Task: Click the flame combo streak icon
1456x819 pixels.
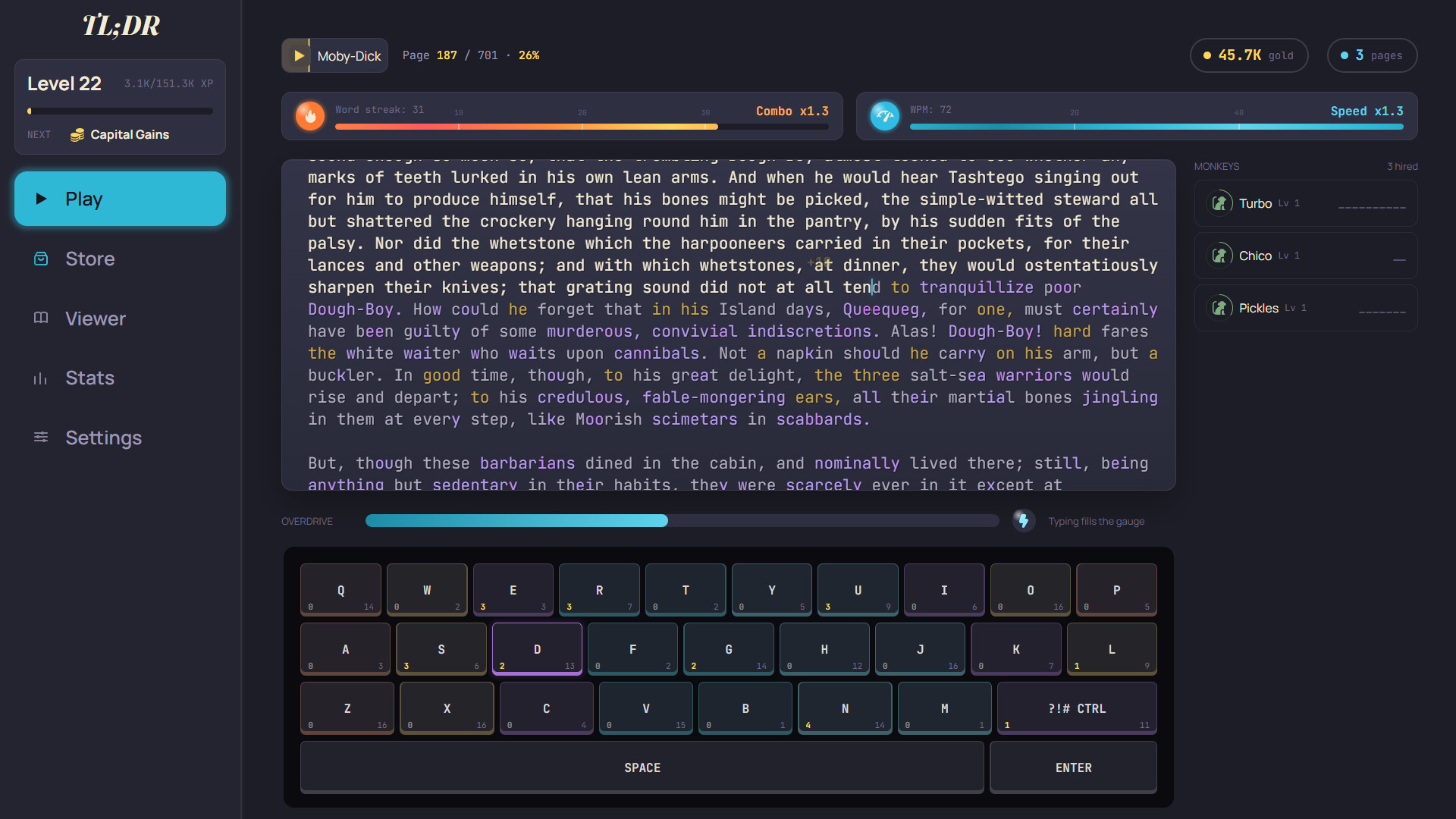Action: pyautogui.click(x=310, y=116)
